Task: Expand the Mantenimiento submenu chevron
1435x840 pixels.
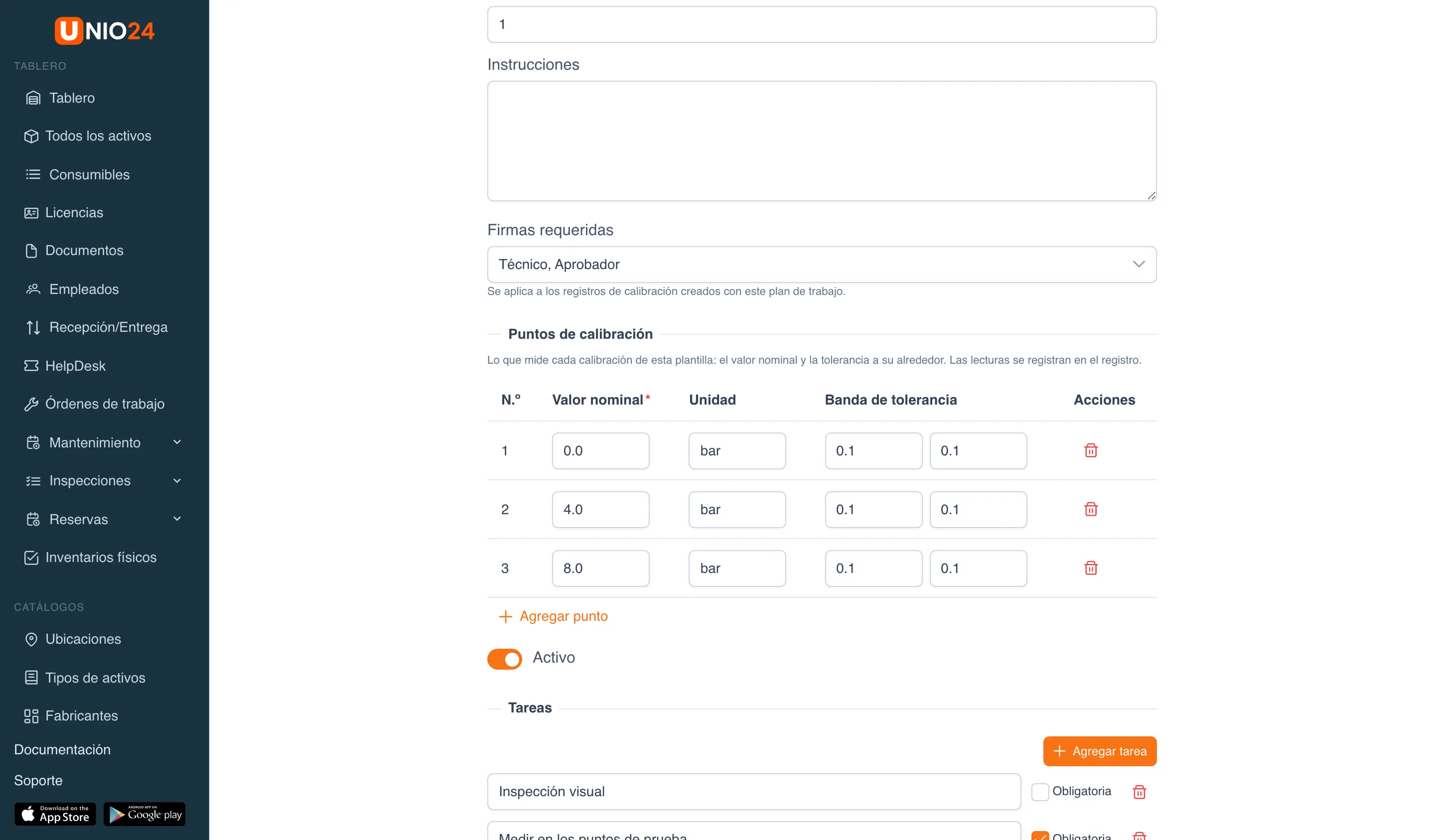Action: pyautogui.click(x=177, y=442)
